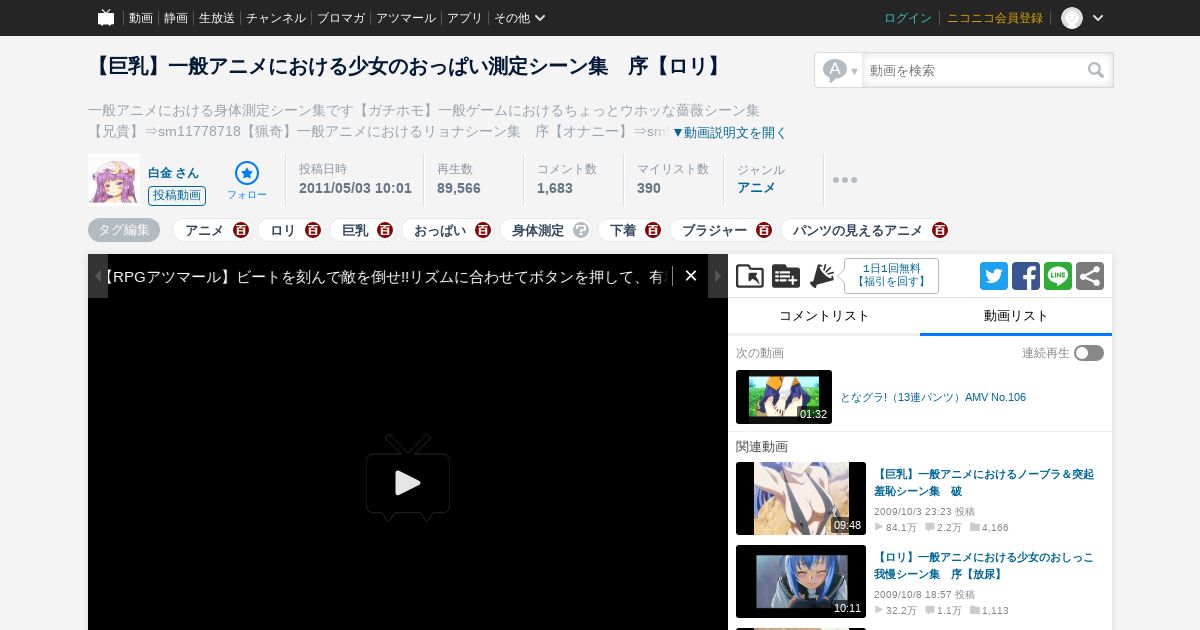This screenshot has height=630, width=1200.
Task: Toggle the 連続再生 switch
Action: 1089,353
